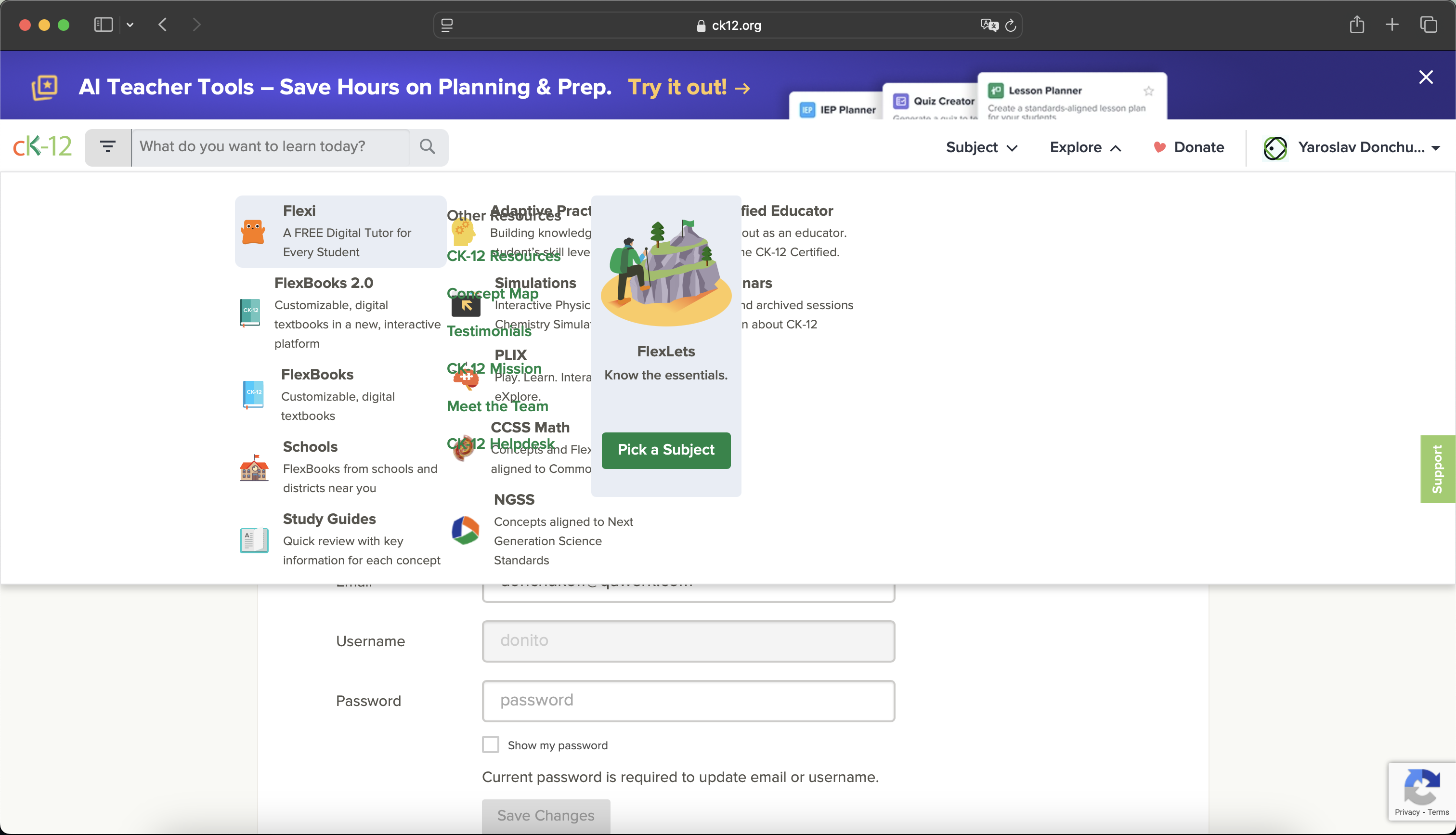Click the Safari share icon

[x=1356, y=25]
